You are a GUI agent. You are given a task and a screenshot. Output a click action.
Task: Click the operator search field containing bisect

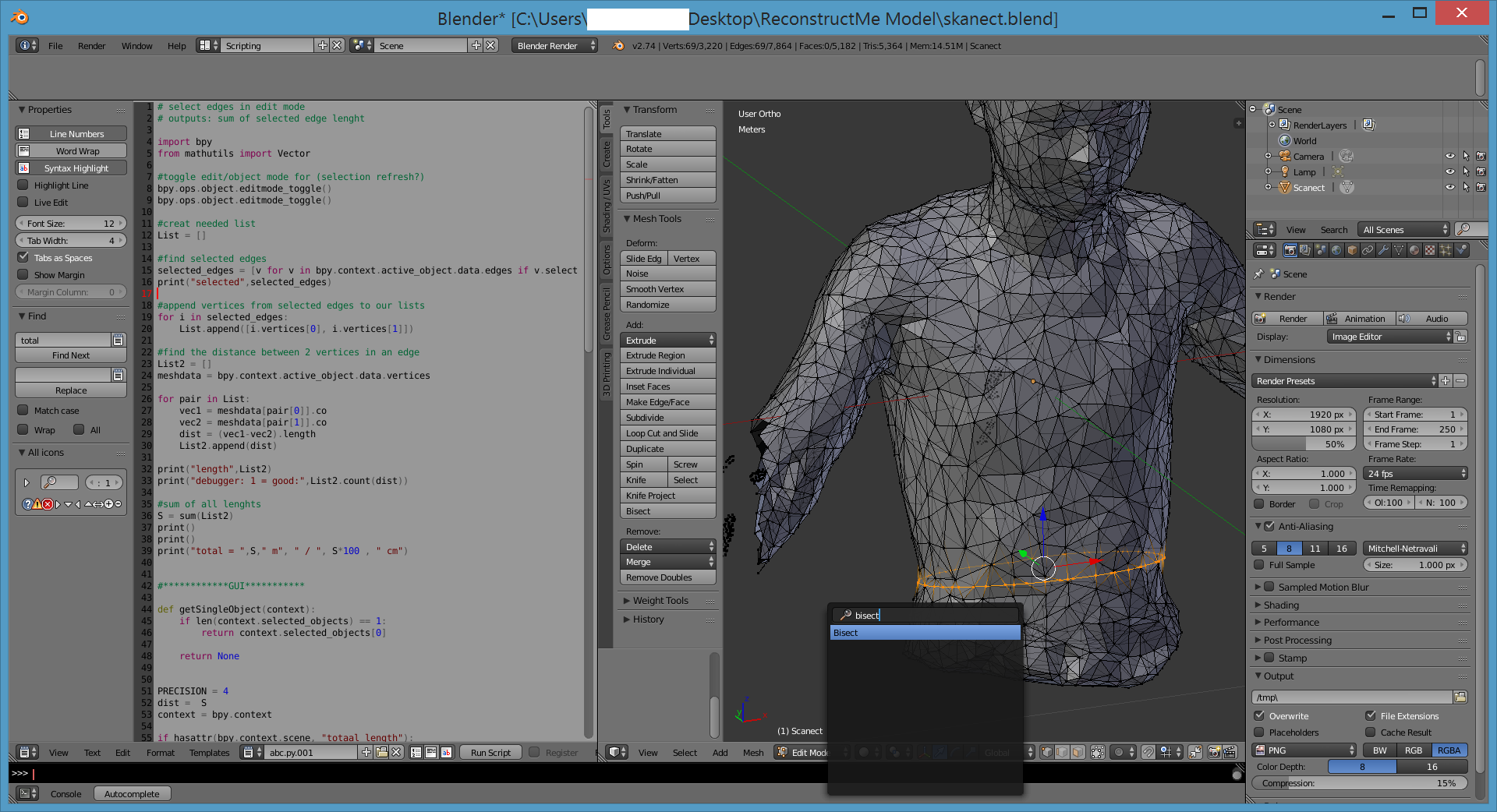[925, 615]
